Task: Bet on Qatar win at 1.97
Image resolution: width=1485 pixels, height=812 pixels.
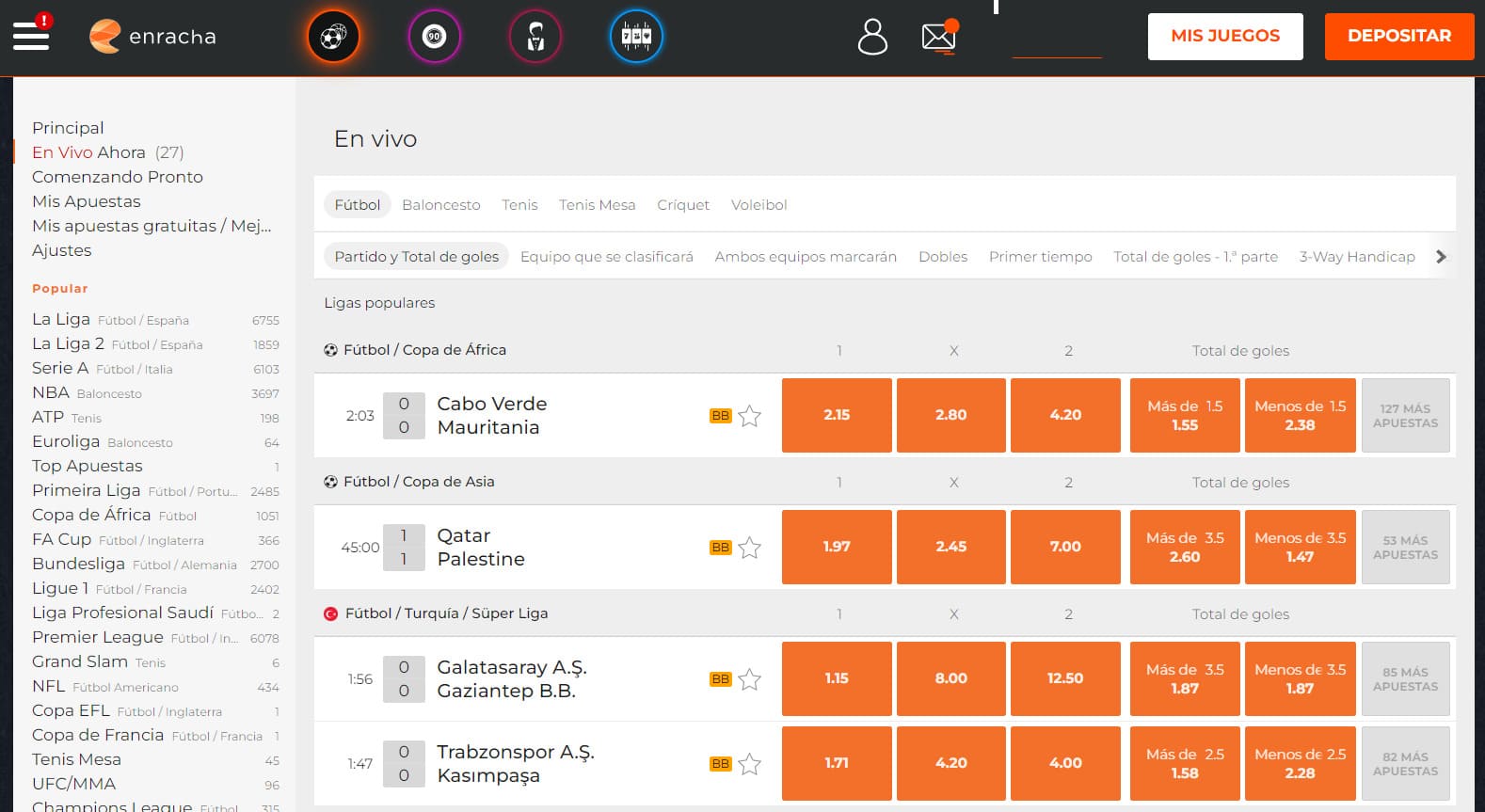Action: click(837, 547)
